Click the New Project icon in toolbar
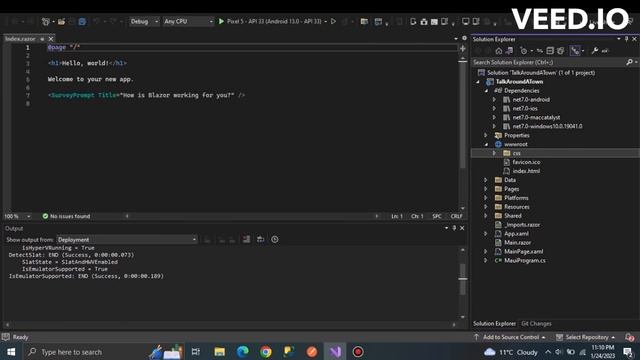This screenshot has width=640, height=360. tap(46, 21)
